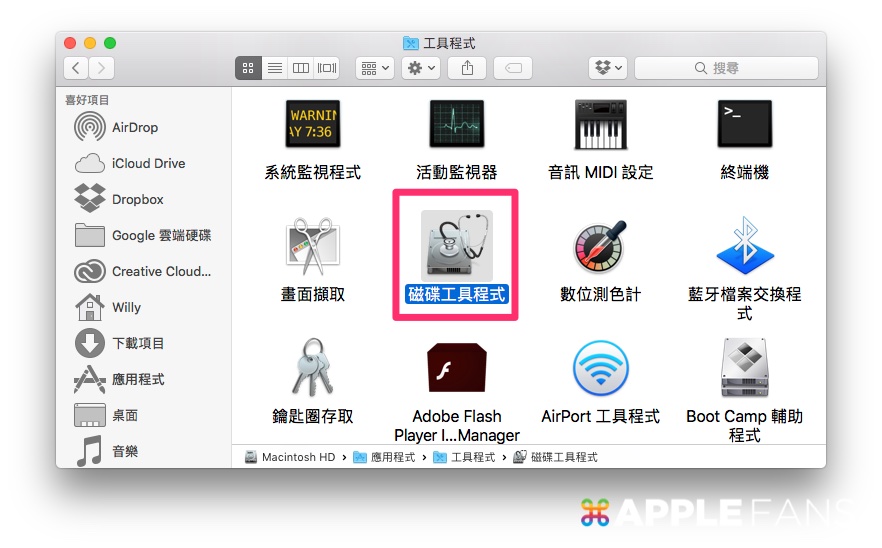
Task: Click the 工具程式 window title folder icon
Action: pyautogui.click(x=411, y=43)
